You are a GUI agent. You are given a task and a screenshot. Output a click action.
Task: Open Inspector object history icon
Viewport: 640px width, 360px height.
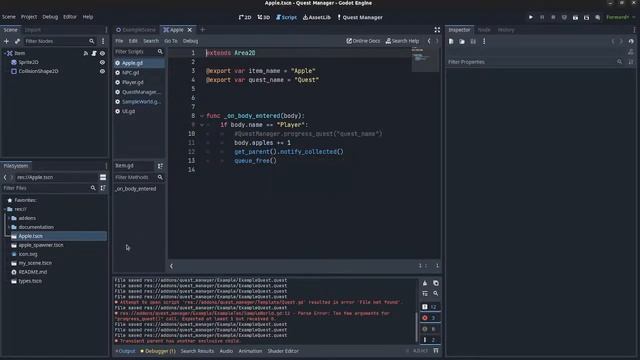pyautogui.click(x=631, y=41)
